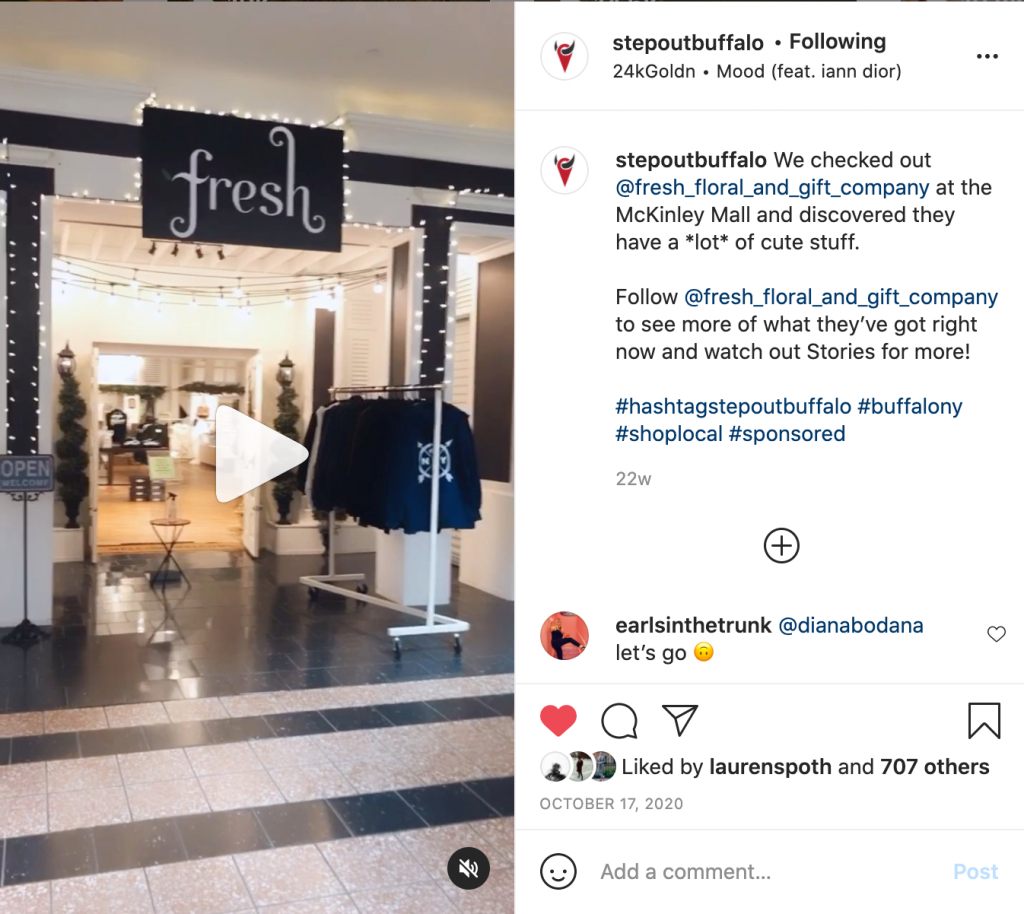Unmute the video with speaker icon
The width and height of the screenshot is (1024, 914).
pos(468,868)
